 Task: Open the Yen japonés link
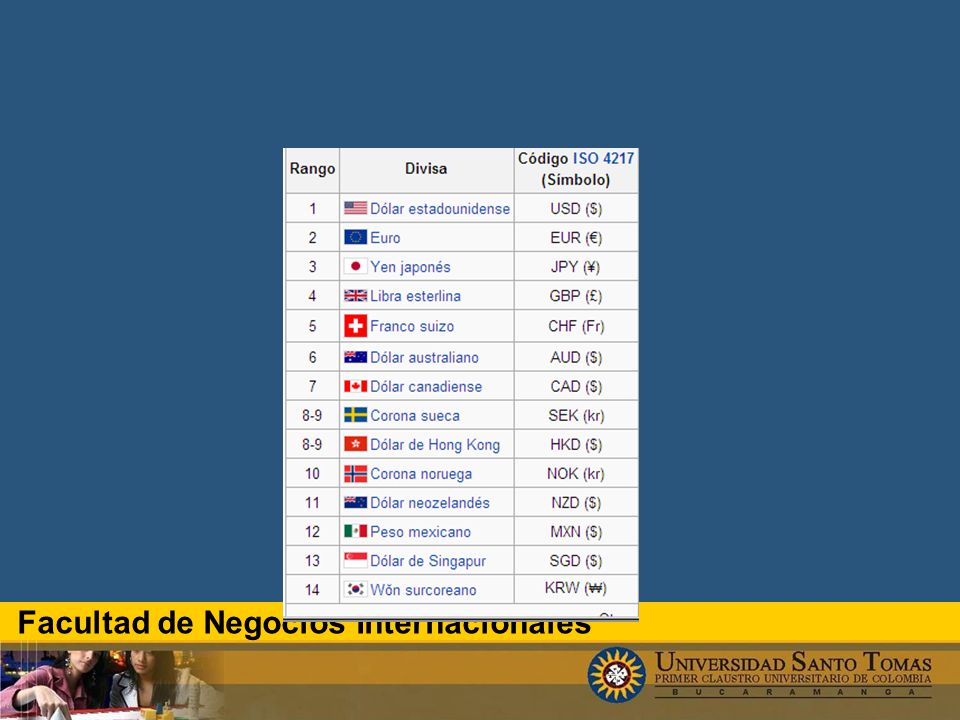coord(410,267)
